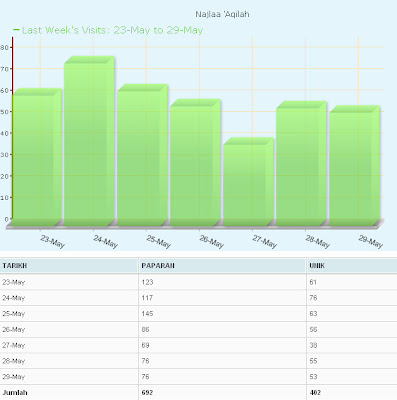397x400 pixels.
Task: Select the 29-May table row date
Action: pyautogui.click(x=14, y=377)
